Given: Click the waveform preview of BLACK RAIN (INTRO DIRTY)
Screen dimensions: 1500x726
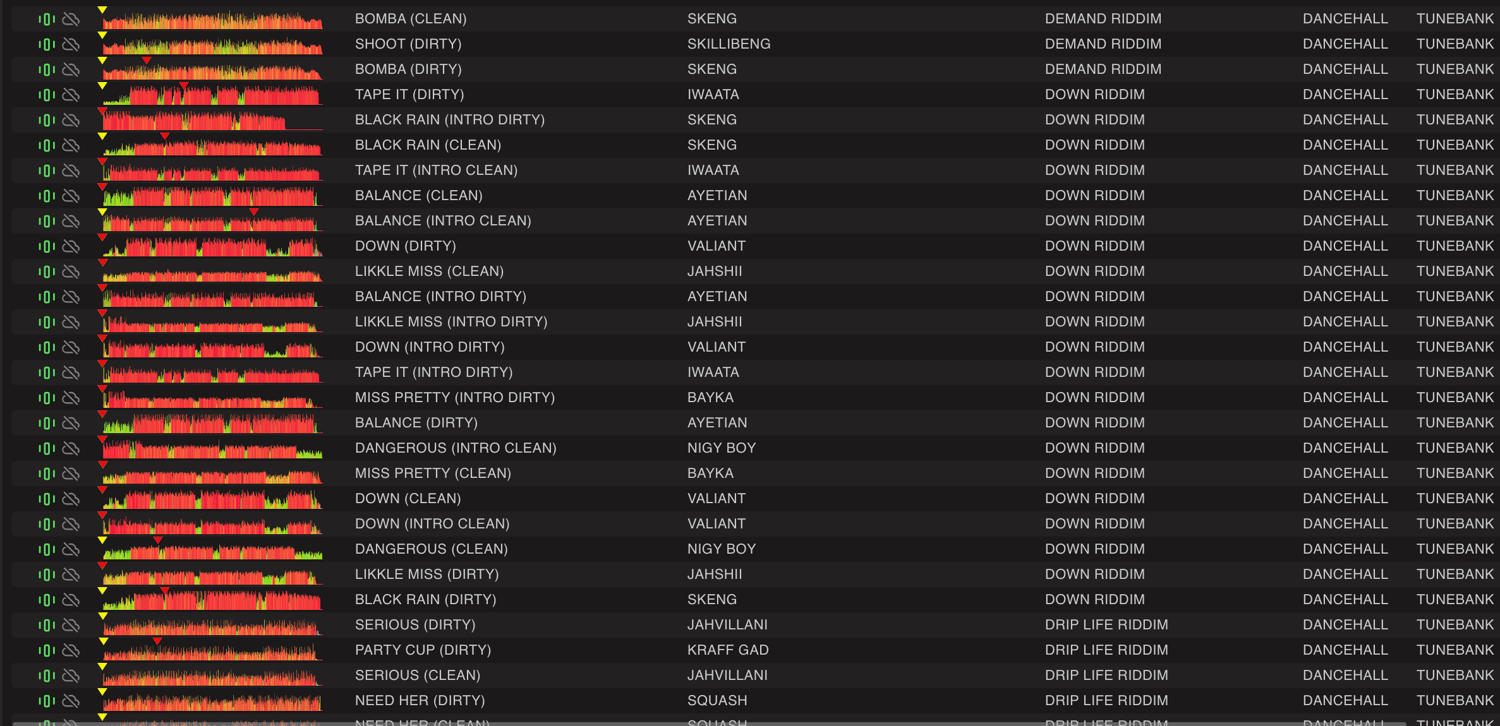Looking at the screenshot, I should 212,121.
